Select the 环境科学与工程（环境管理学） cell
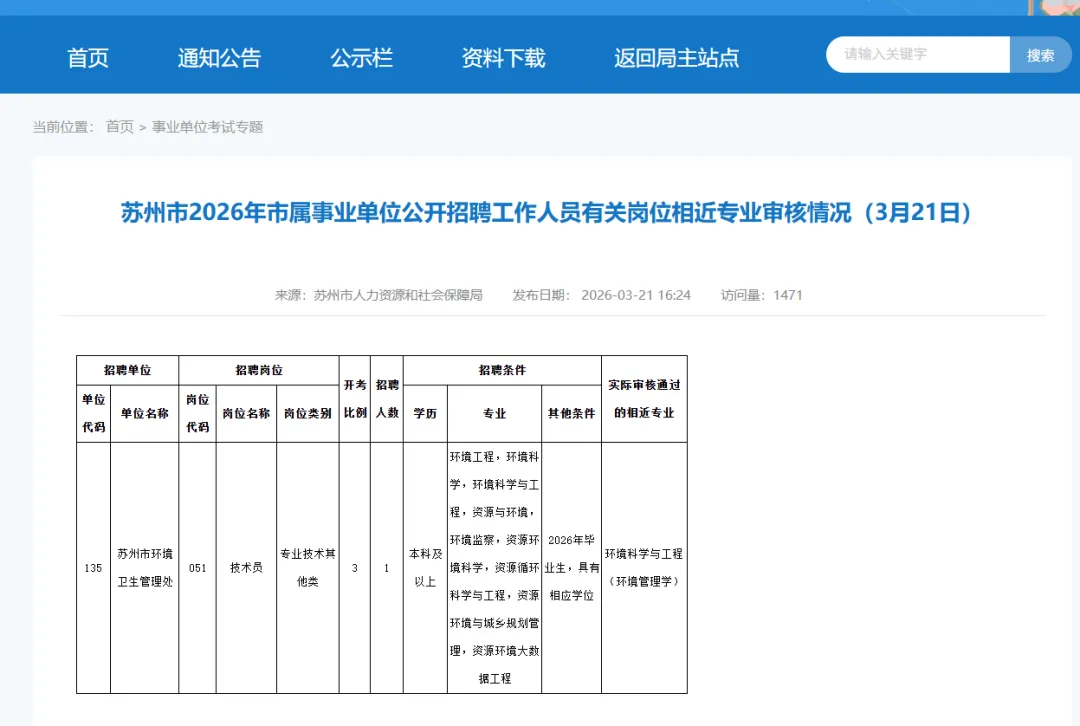The width and height of the screenshot is (1080, 726). pos(644,568)
